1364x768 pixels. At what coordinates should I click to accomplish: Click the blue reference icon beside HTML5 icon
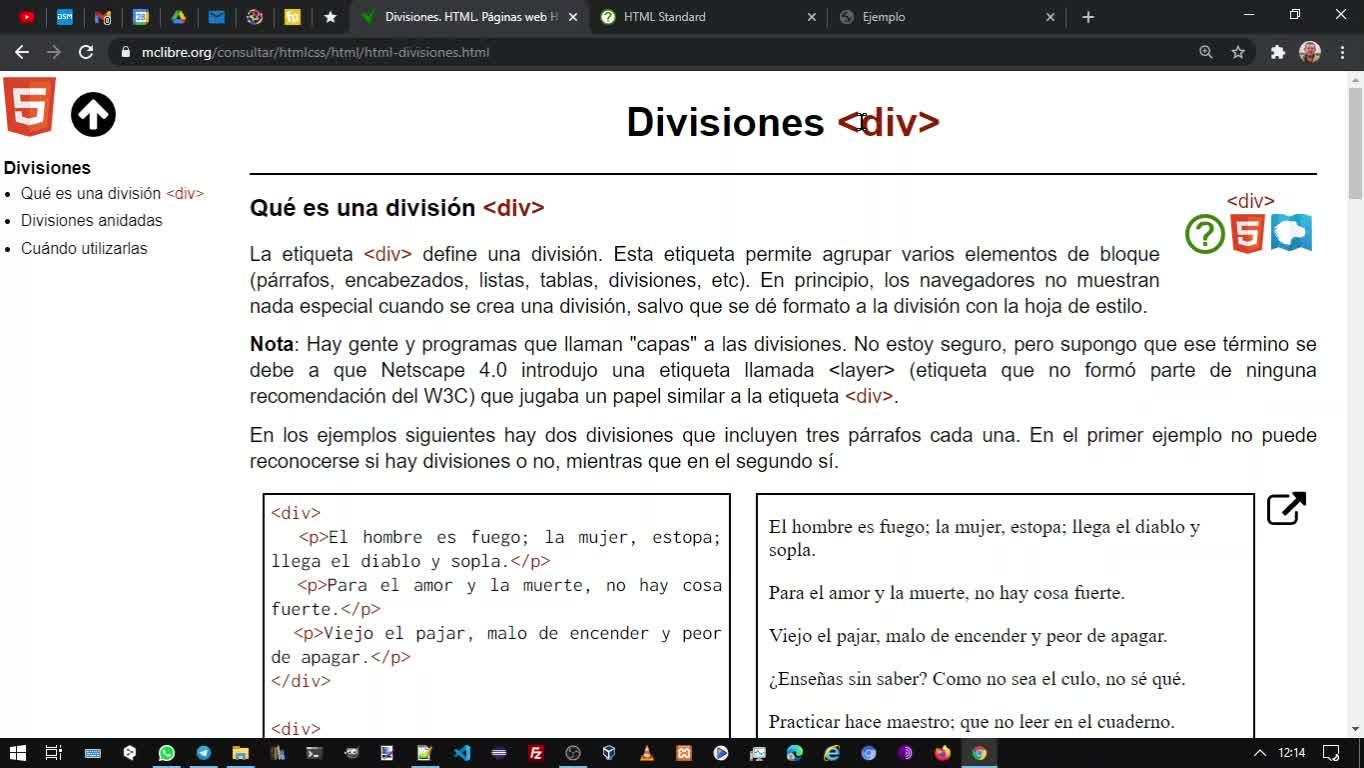coord(1291,233)
